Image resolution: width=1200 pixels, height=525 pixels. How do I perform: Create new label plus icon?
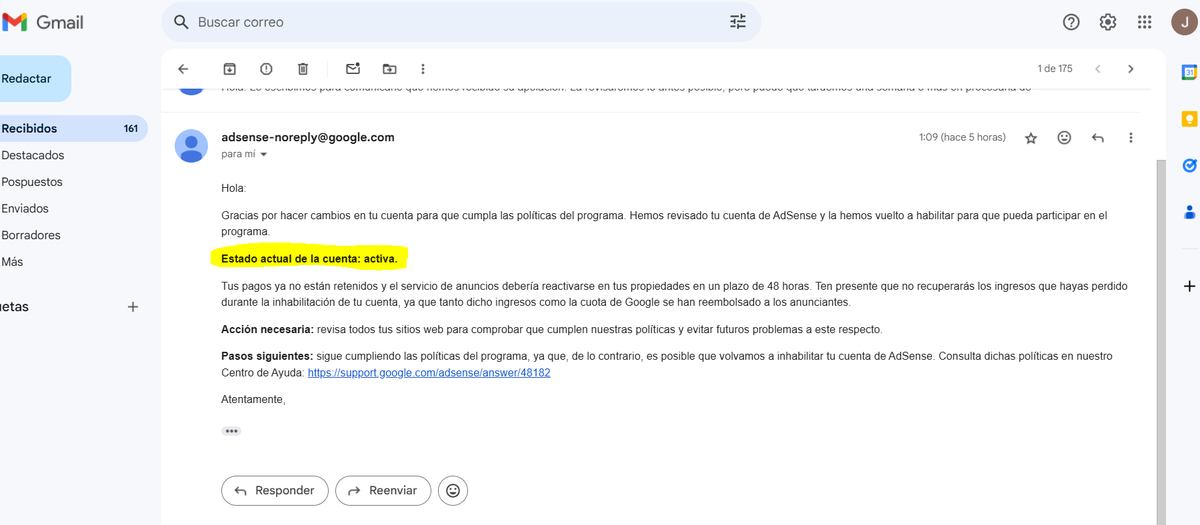pos(133,307)
